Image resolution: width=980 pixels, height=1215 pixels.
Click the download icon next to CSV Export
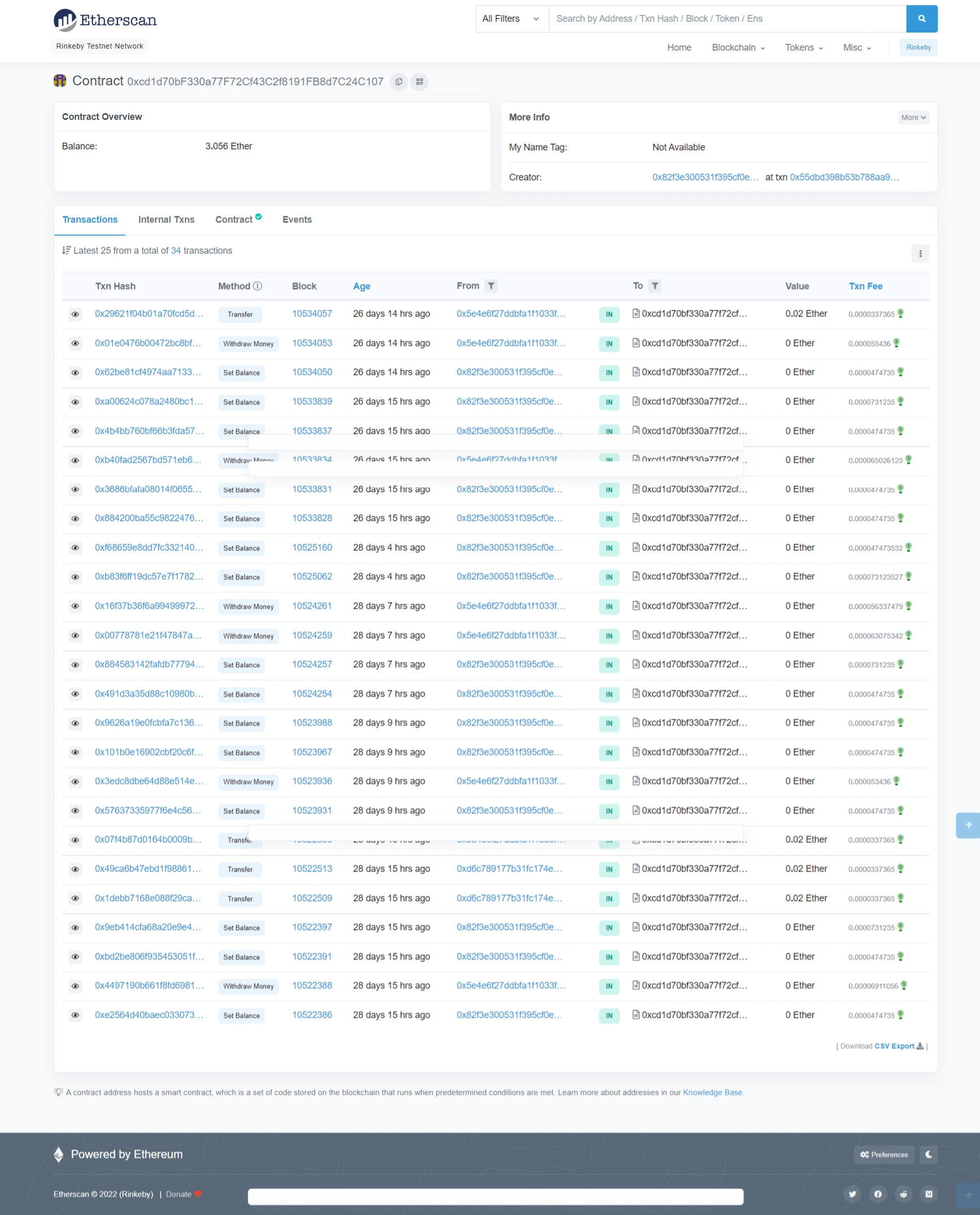pyautogui.click(x=920, y=1046)
